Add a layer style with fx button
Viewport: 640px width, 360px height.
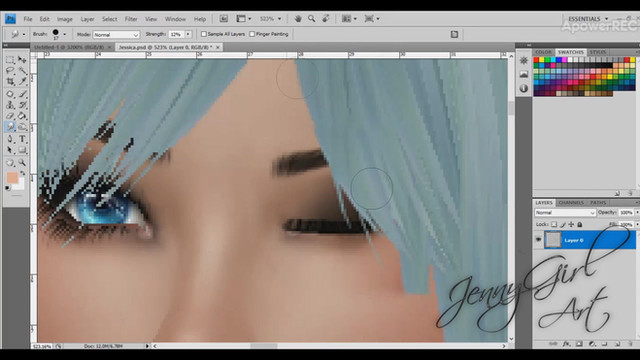point(566,344)
